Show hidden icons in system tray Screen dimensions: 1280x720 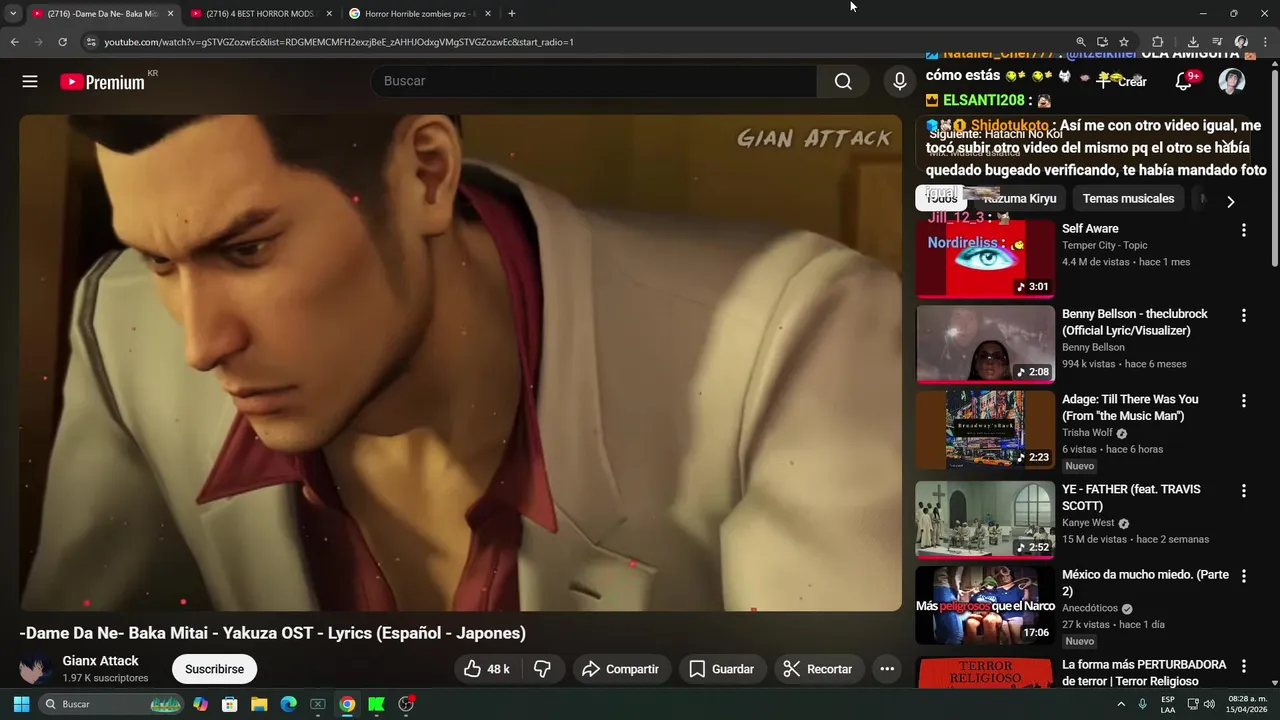[1120, 704]
